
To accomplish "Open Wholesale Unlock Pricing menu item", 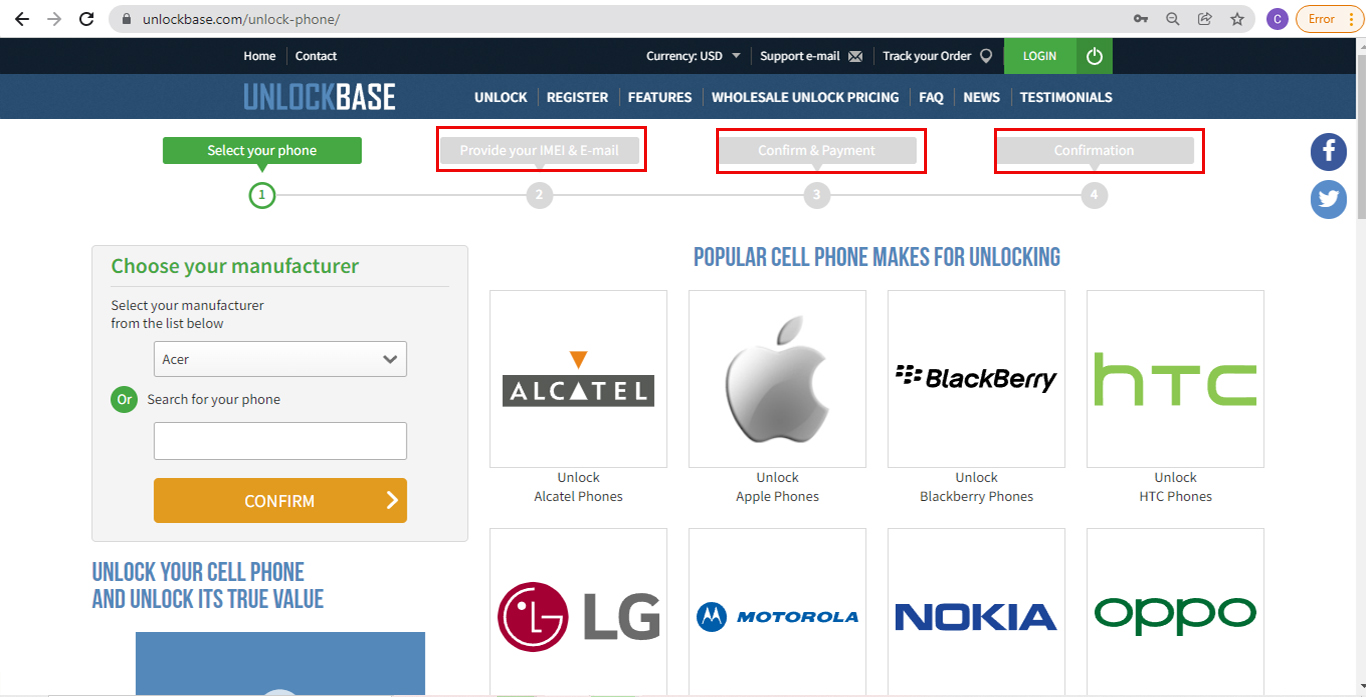I will click(805, 97).
